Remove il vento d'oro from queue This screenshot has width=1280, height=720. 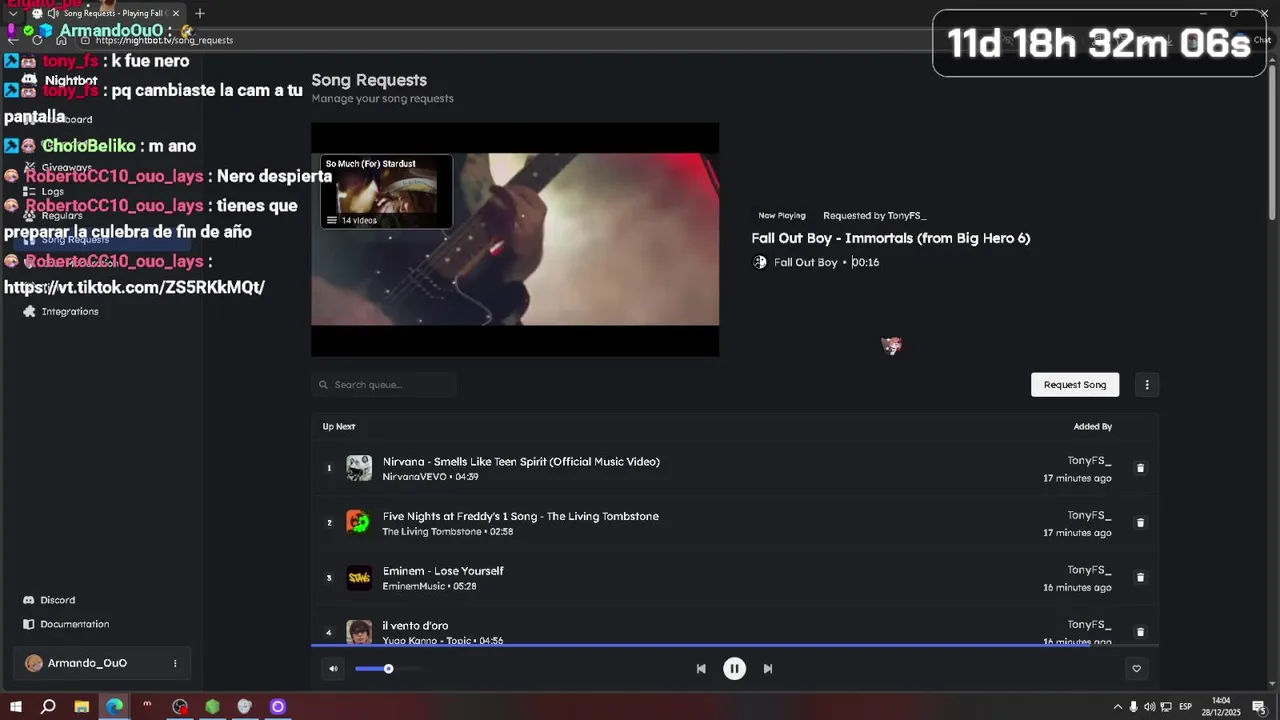(1140, 632)
